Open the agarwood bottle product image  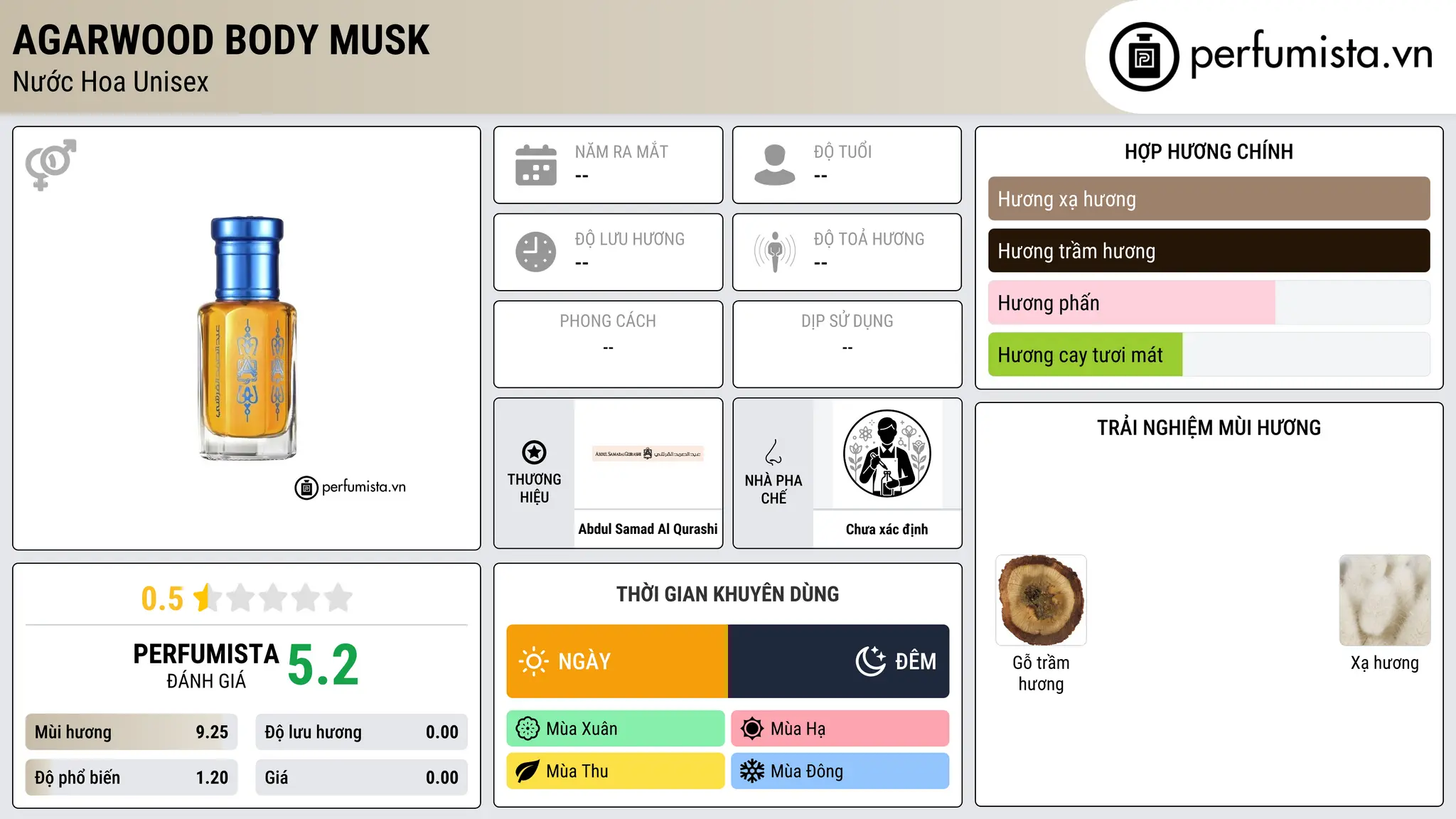pyautogui.click(x=247, y=338)
